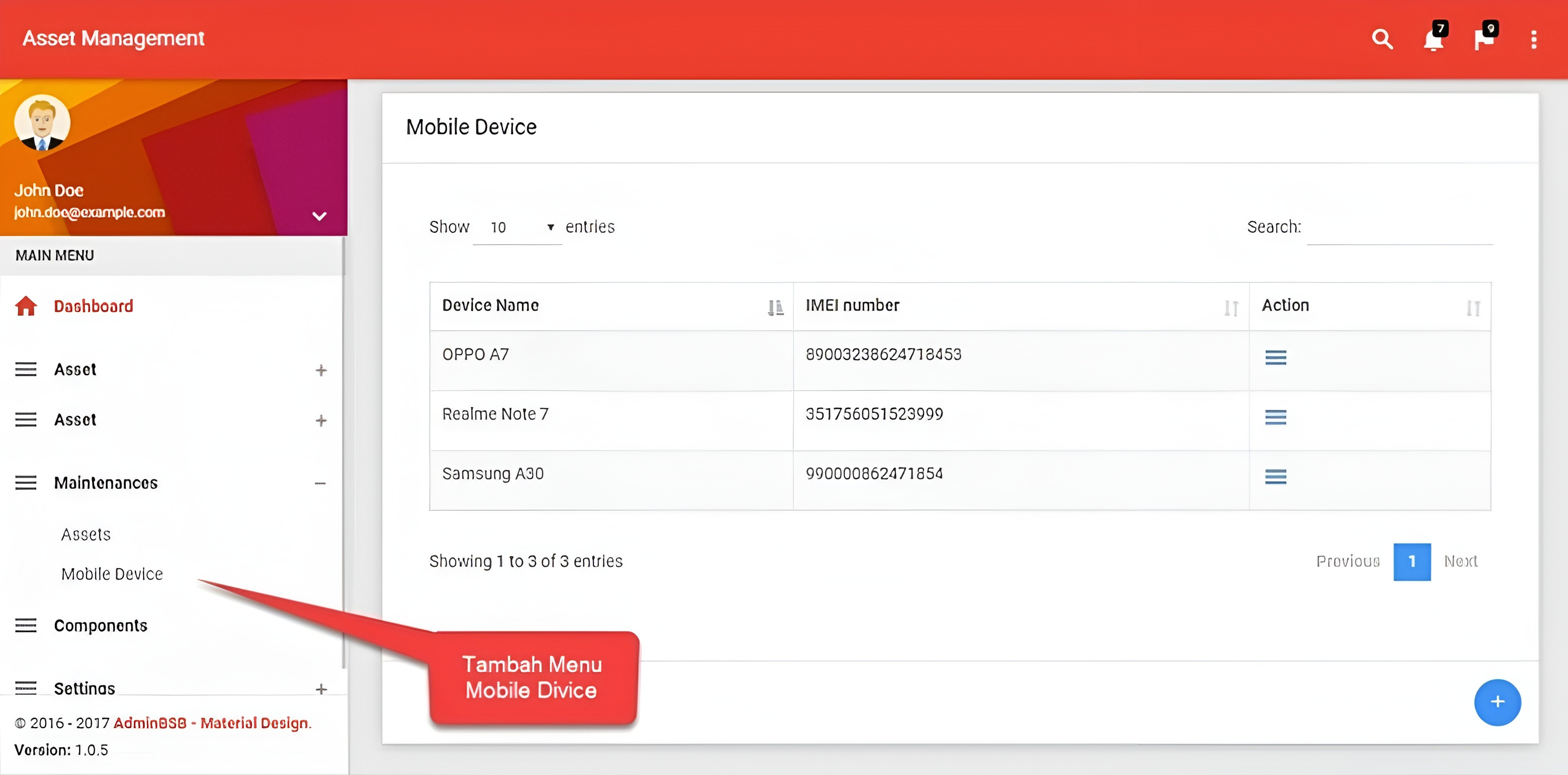Screen dimensions: 1568x775
Task: Click john.doe@example.com email text
Action: pos(90,213)
